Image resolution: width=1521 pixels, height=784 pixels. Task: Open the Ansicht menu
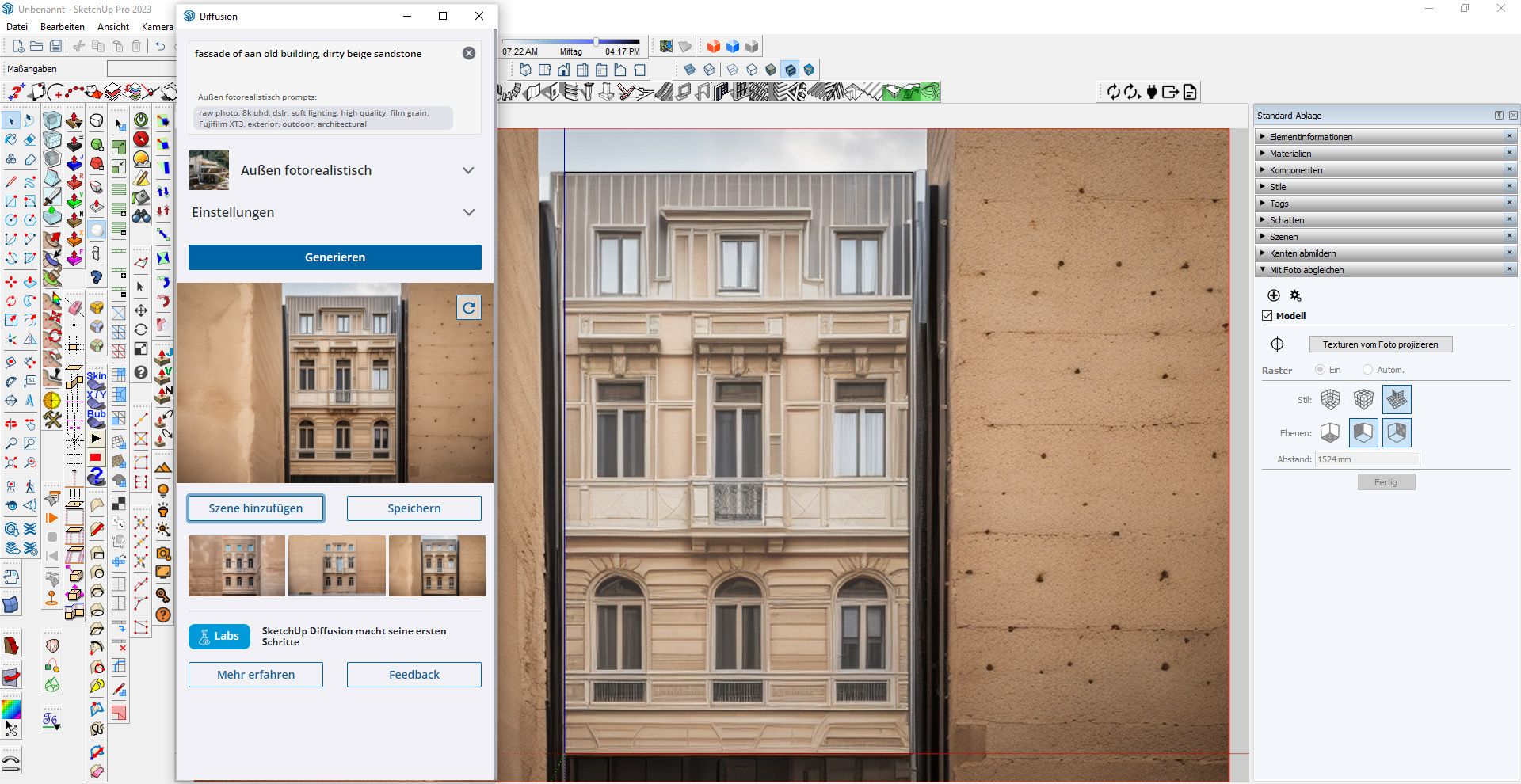112,27
